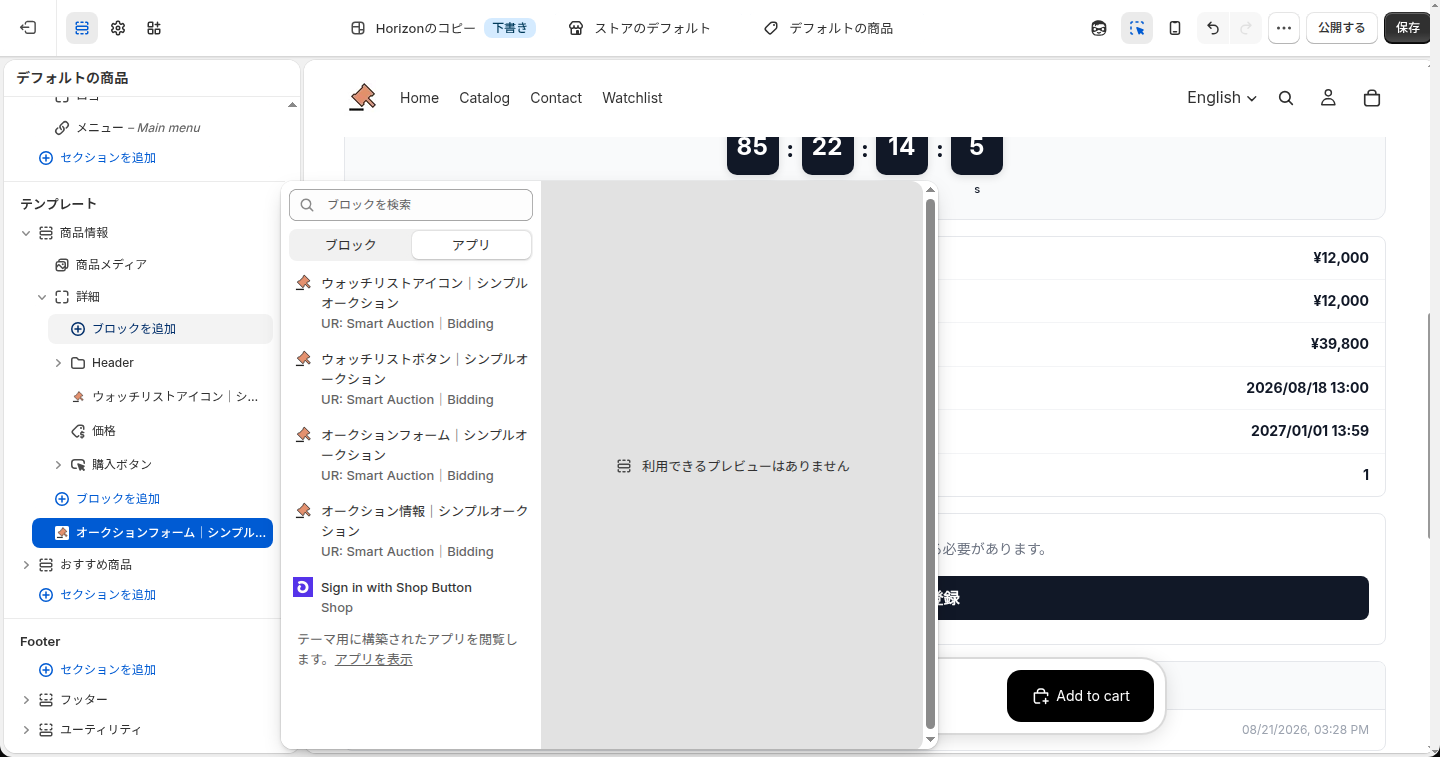This screenshot has width=1440, height=757.
Task: Open the Sections panel icon
Action: (x=82, y=28)
